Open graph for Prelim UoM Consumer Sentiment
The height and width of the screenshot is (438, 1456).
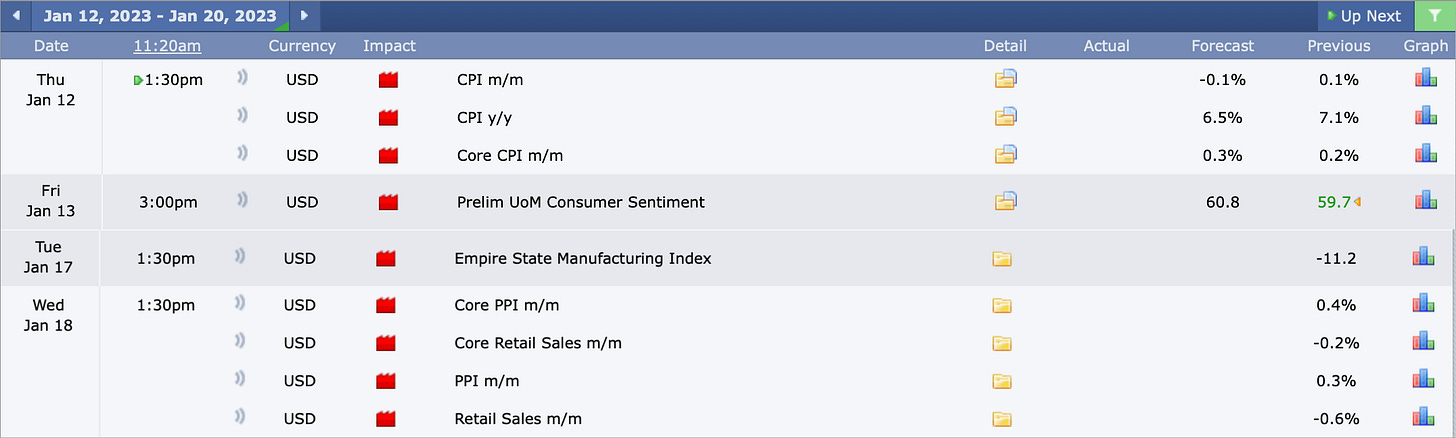point(1425,202)
